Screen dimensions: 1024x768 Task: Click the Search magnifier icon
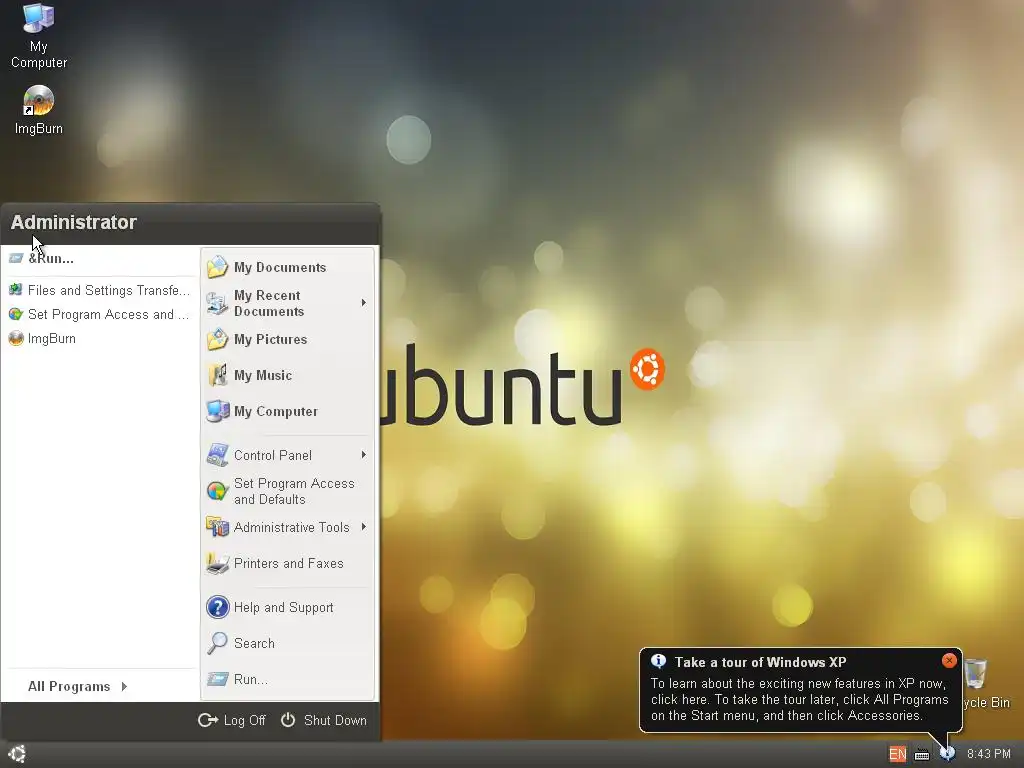[217, 643]
